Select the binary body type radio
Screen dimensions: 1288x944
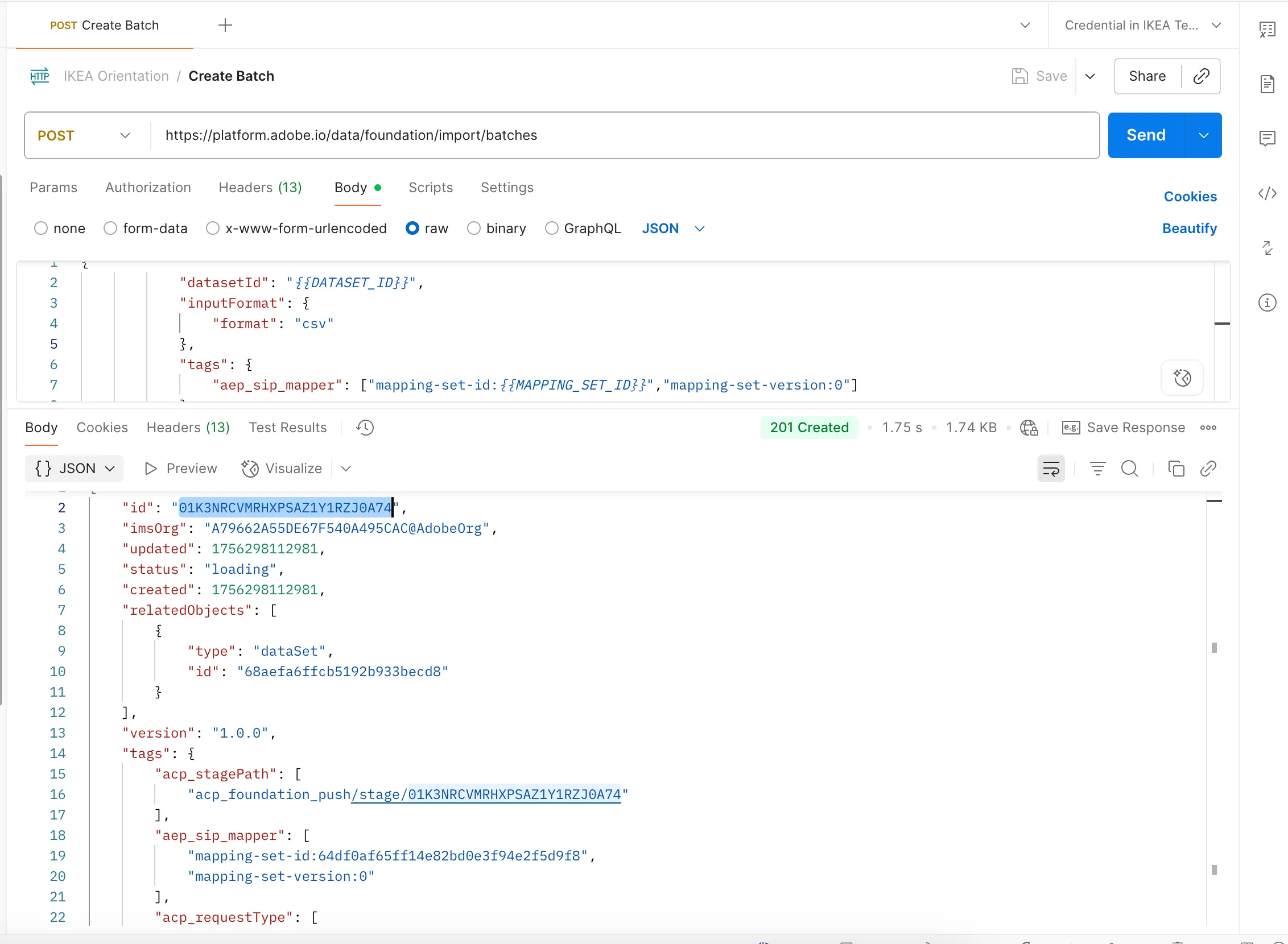click(x=474, y=228)
